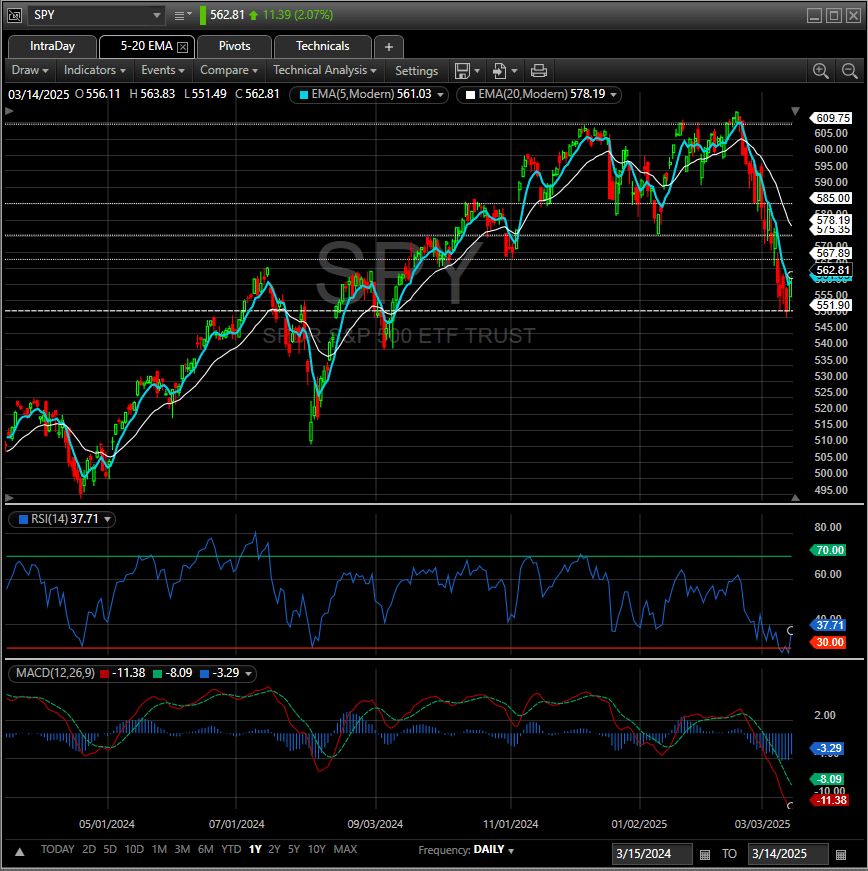
Task: Click the Export chart icon
Action: click(x=500, y=70)
